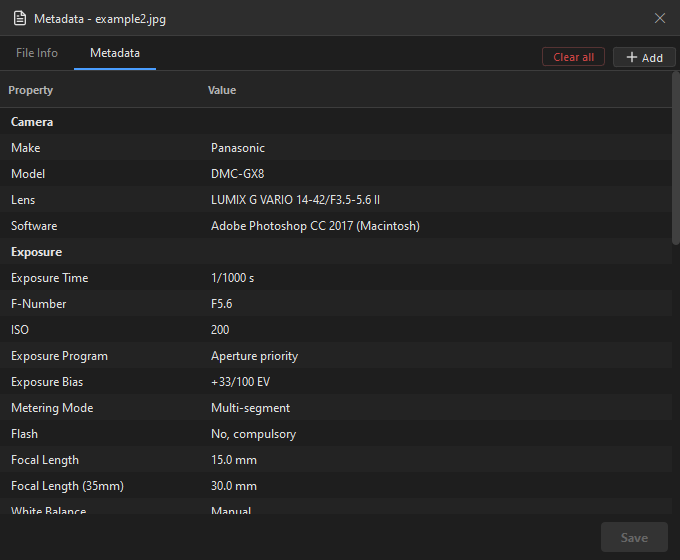Click the Adobe Photoshop CC 2017 value
Screen dimensions: 680x560
(x=315, y=226)
